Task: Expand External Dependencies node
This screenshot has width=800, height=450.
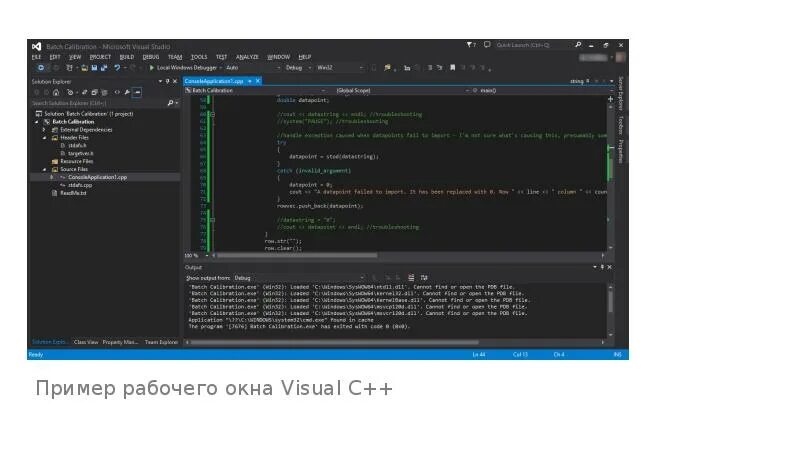Action: pos(44,130)
